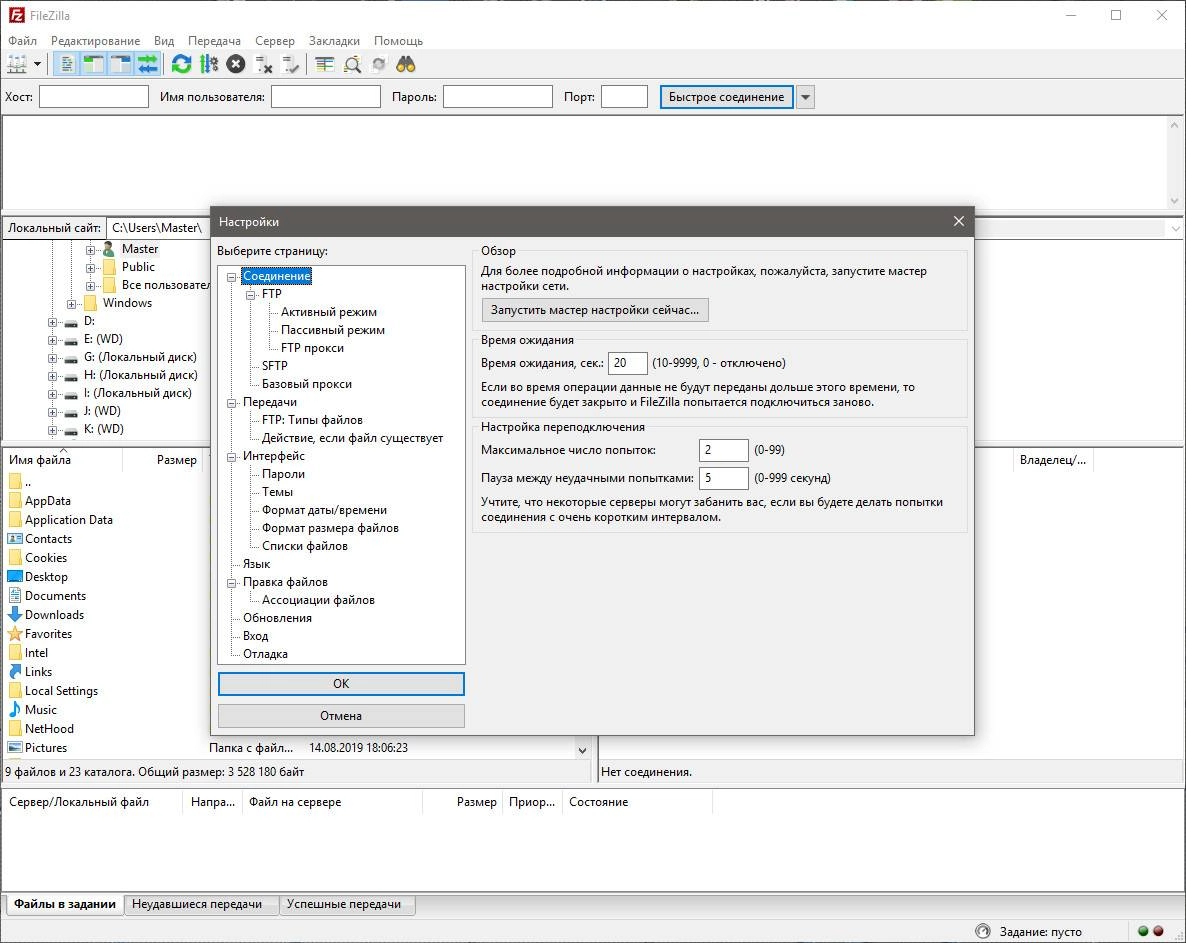Open the Site Manager icon
The image size is (1186, 943).
(17, 64)
